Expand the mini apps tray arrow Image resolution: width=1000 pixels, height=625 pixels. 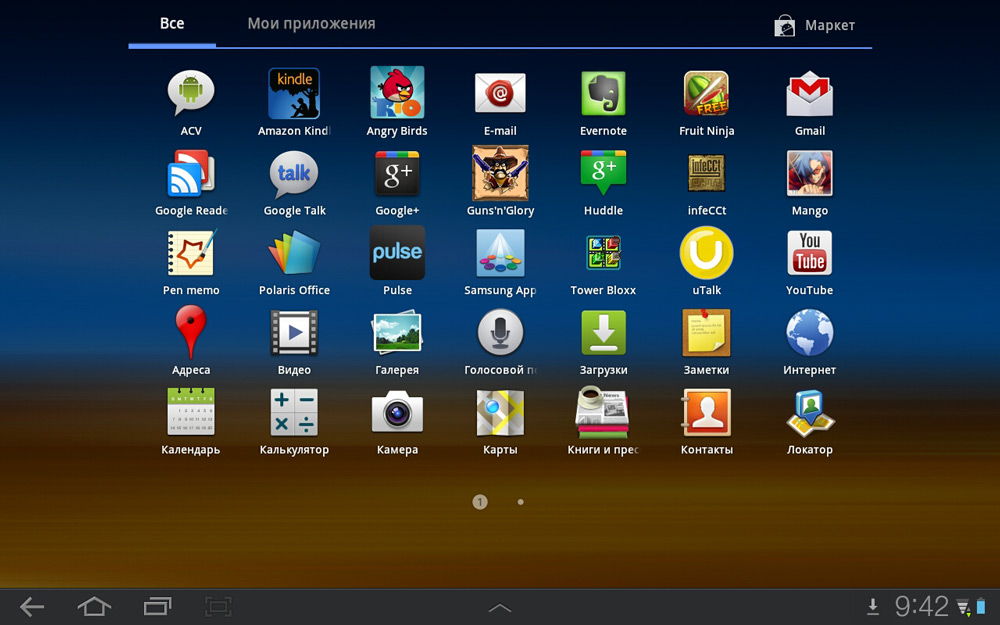tap(499, 607)
